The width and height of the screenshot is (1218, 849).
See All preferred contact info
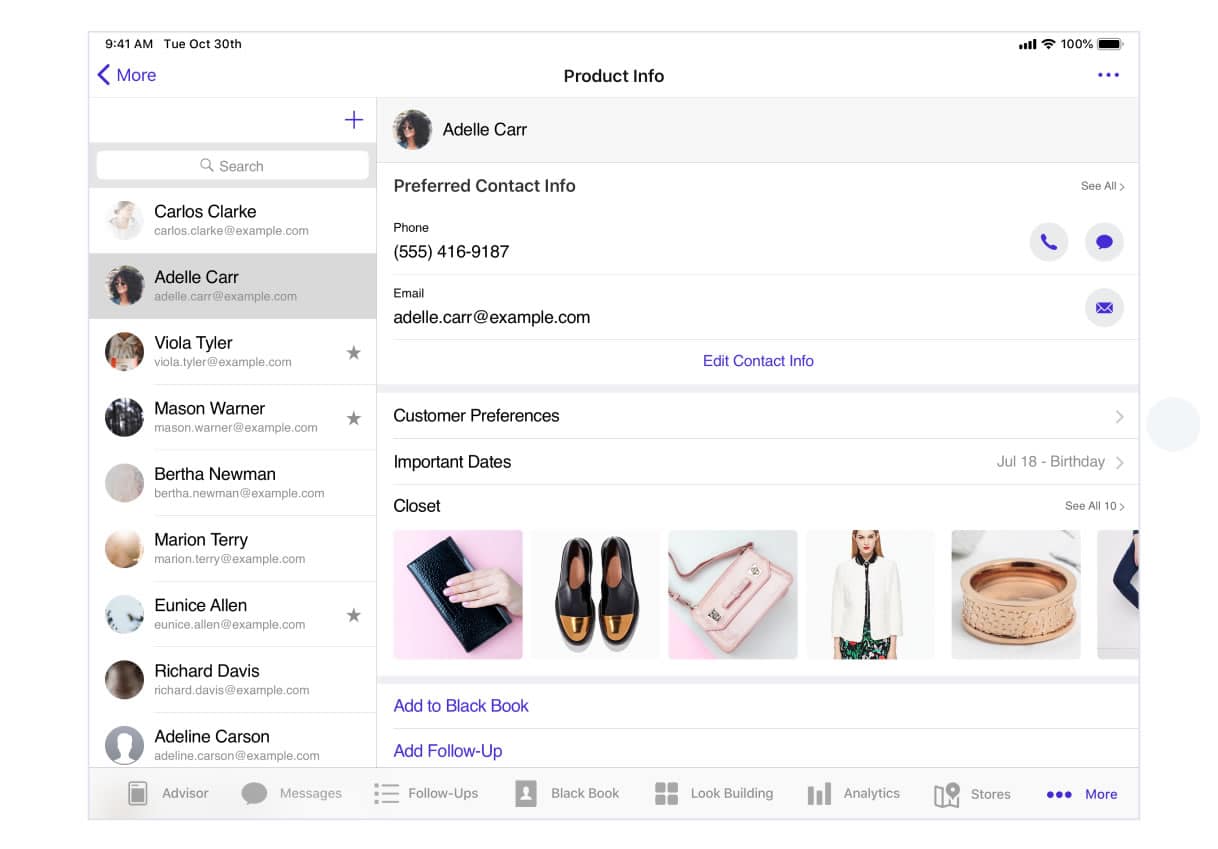[1103, 186]
